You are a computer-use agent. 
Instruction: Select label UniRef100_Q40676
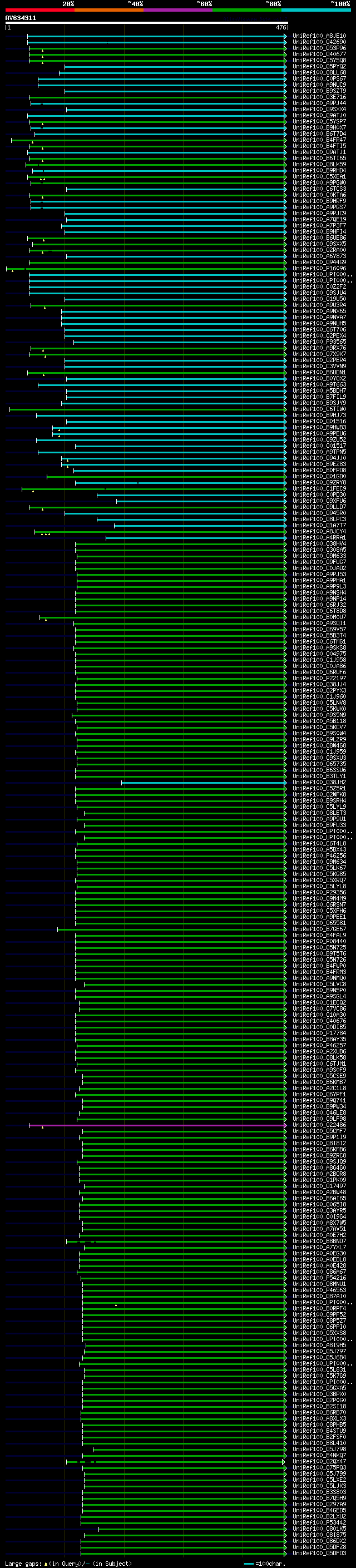coord(319,1021)
